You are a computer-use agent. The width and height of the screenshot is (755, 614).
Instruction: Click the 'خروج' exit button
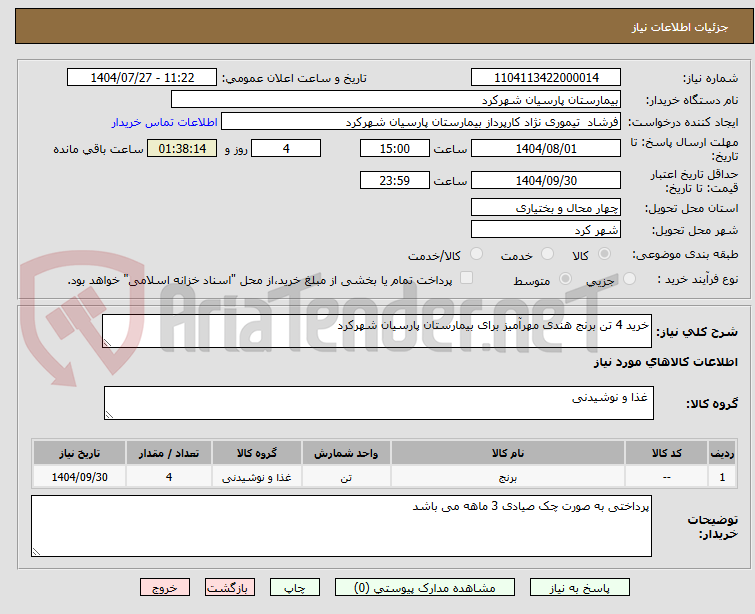pyautogui.click(x=165, y=588)
